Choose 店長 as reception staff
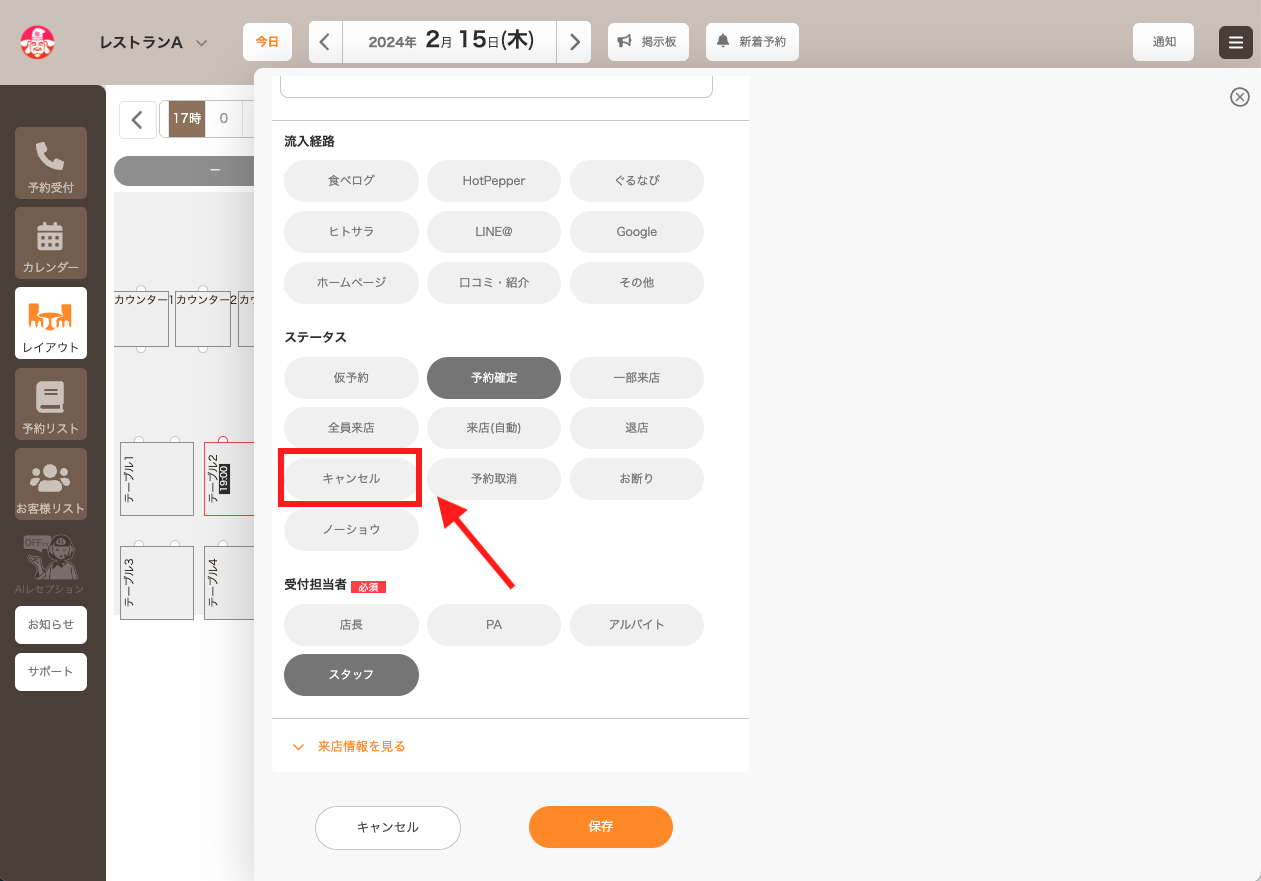This screenshot has width=1261, height=881. 351,624
